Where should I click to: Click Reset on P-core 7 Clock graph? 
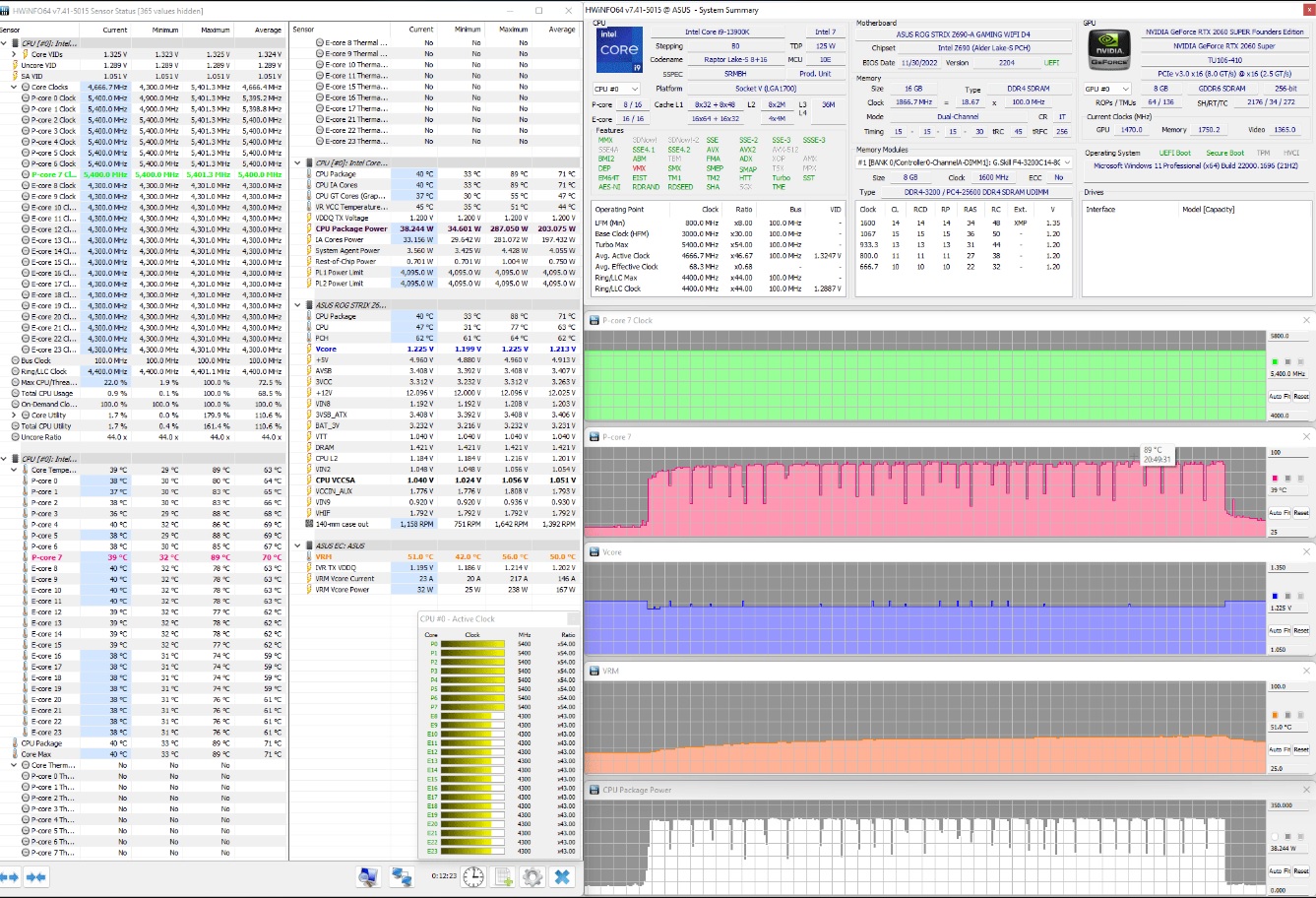(x=1300, y=396)
